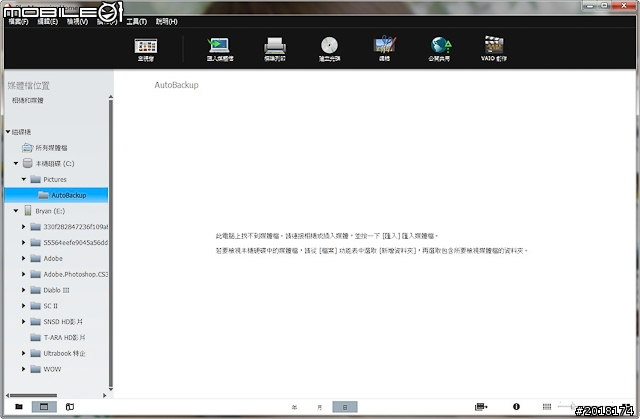
Task: Open the edit picture-frame toolbar icon
Action: pos(384,45)
